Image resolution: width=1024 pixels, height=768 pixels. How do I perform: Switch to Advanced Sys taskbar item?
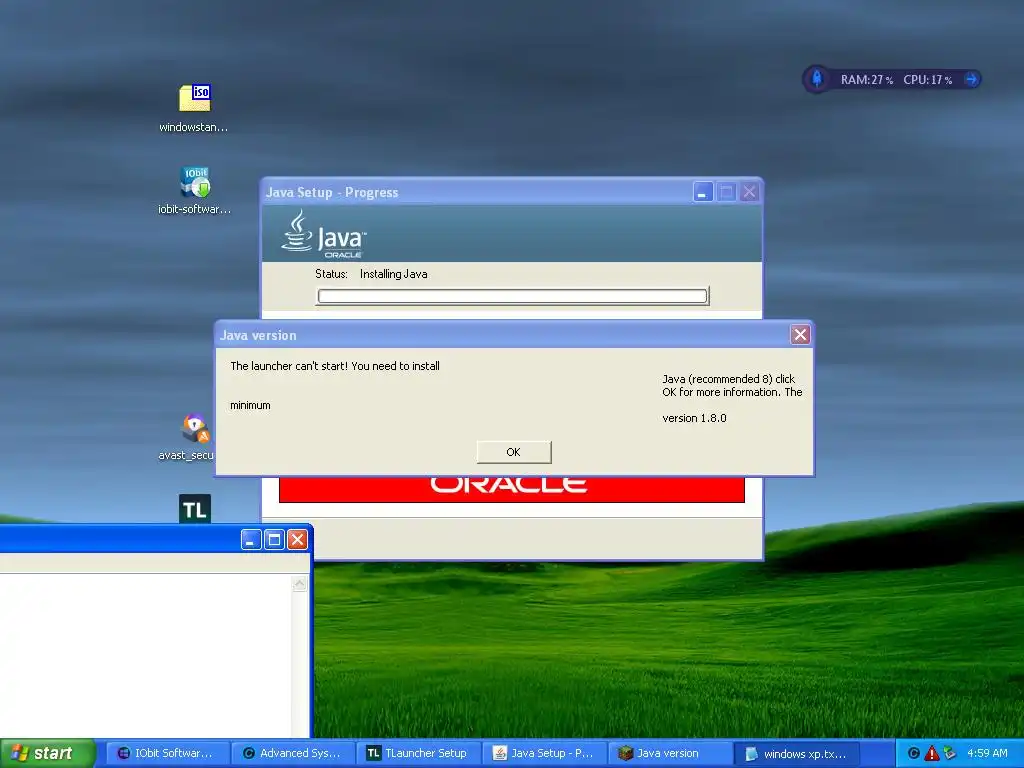(294, 753)
